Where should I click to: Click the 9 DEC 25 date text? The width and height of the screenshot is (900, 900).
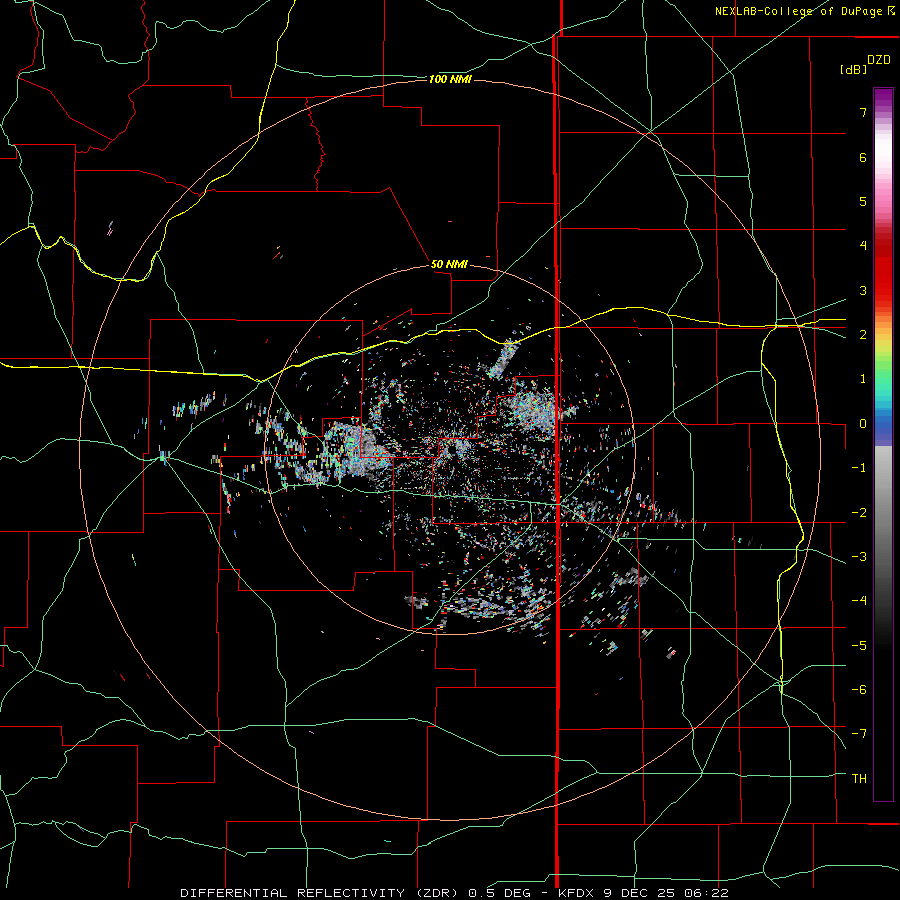(640, 893)
